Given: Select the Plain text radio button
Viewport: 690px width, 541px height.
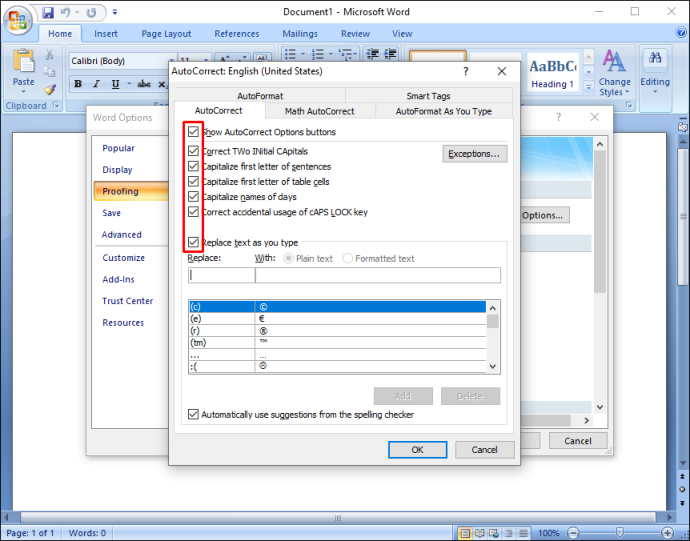Looking at the screenshot, I should point(288,258).
